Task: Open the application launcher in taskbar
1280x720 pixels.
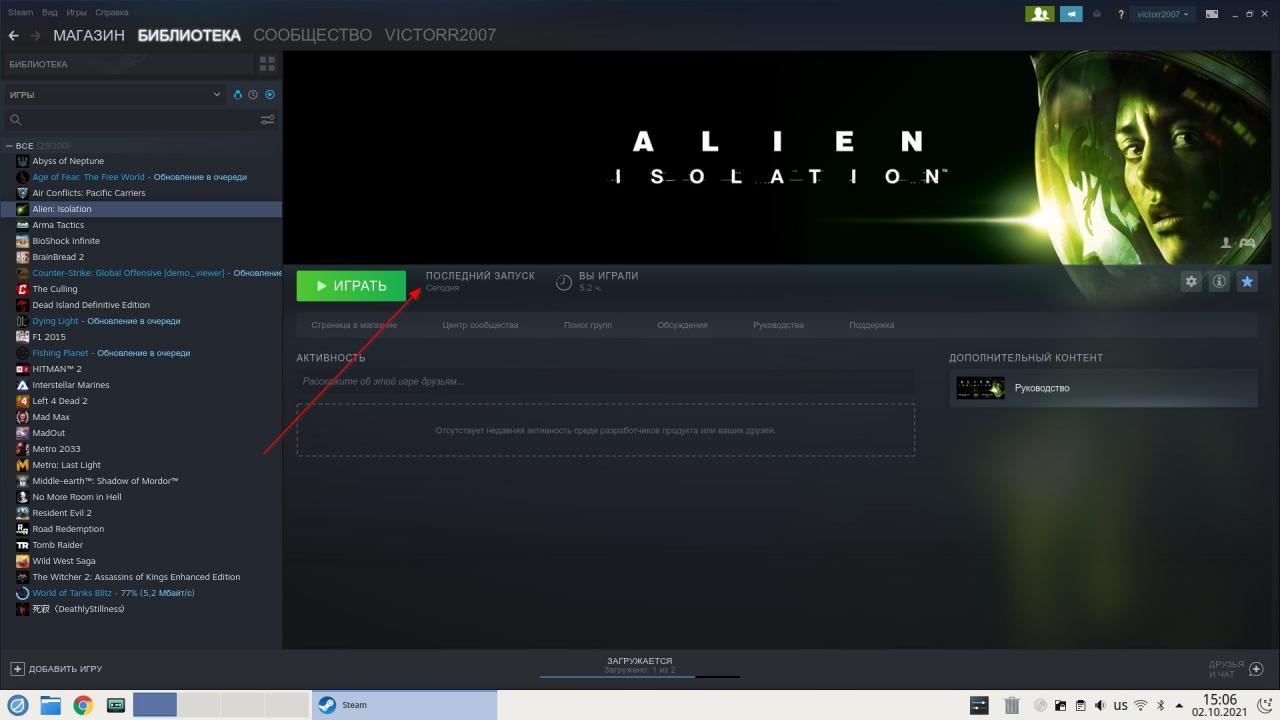Action: click(x=18, y=705)
